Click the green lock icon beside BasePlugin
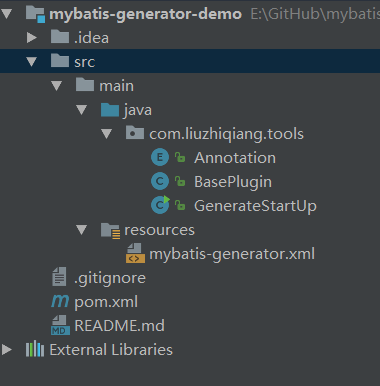Viewport: 380px width, 386px height. point(180,181)
